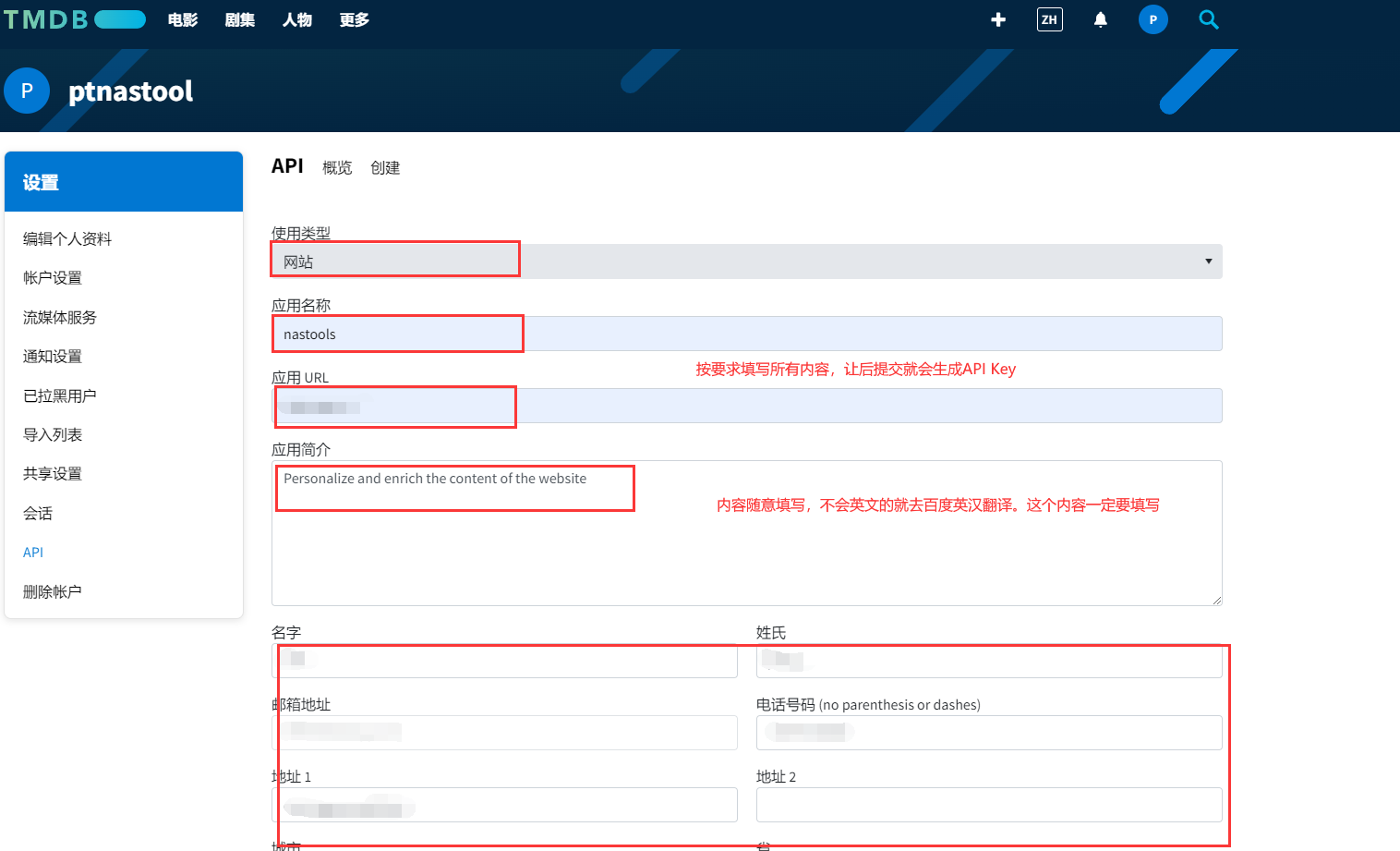
Task: Click the search magnifier icon
Action: click(x=1208, y=19)
